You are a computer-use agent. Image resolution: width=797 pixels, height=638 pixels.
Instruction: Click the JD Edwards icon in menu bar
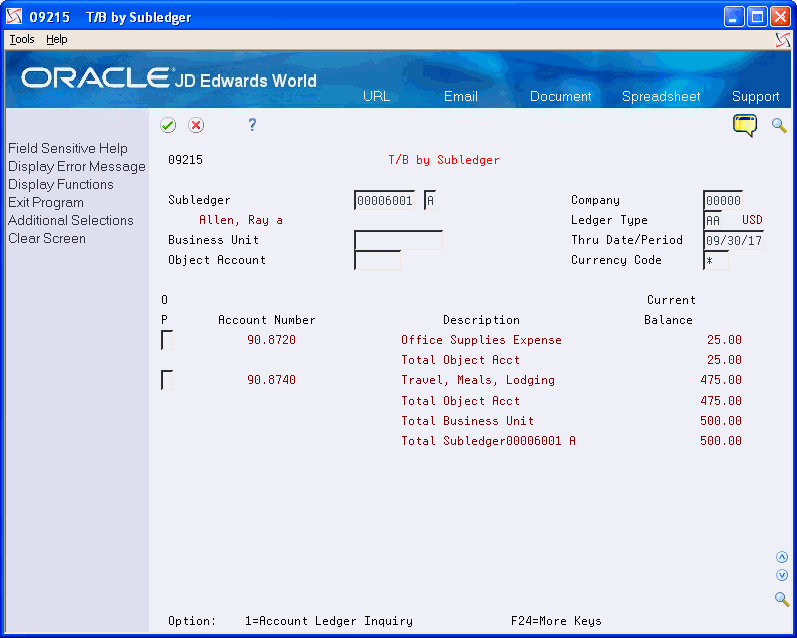(783, 40)
